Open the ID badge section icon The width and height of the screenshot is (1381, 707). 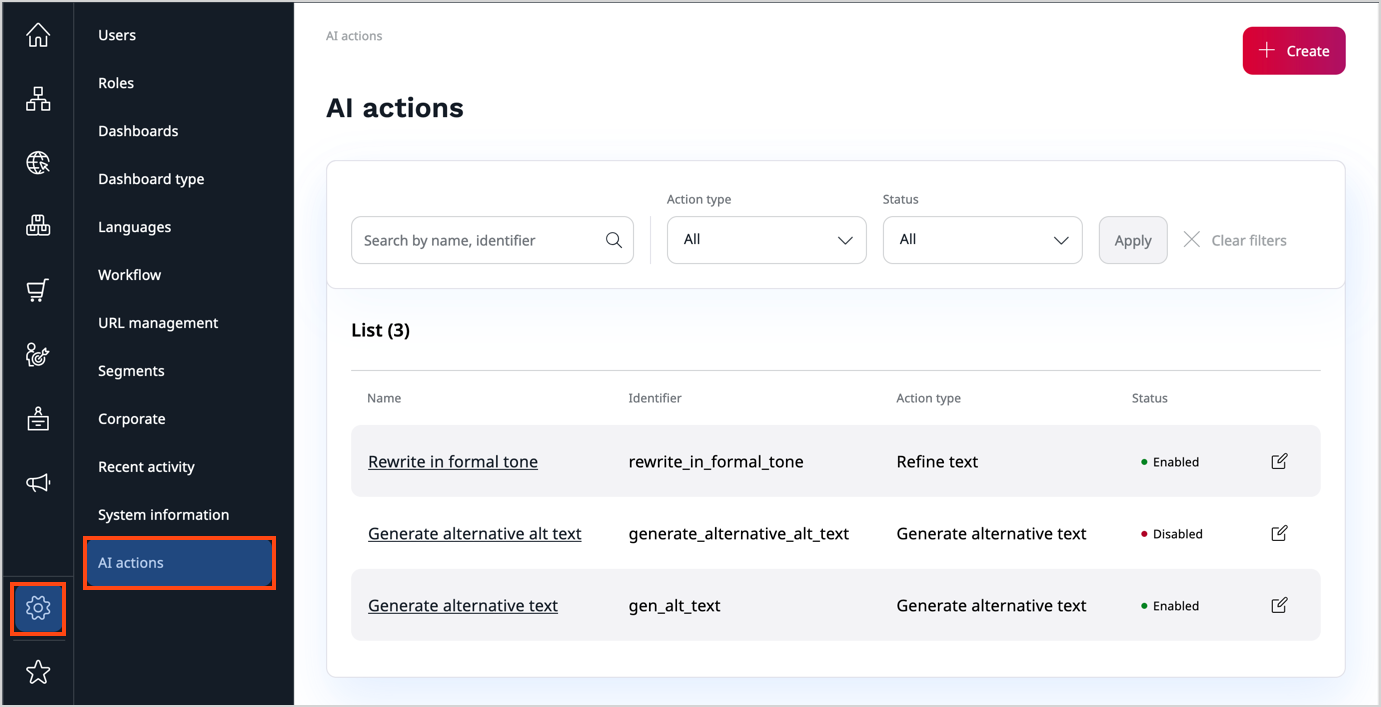click(37, 418)
